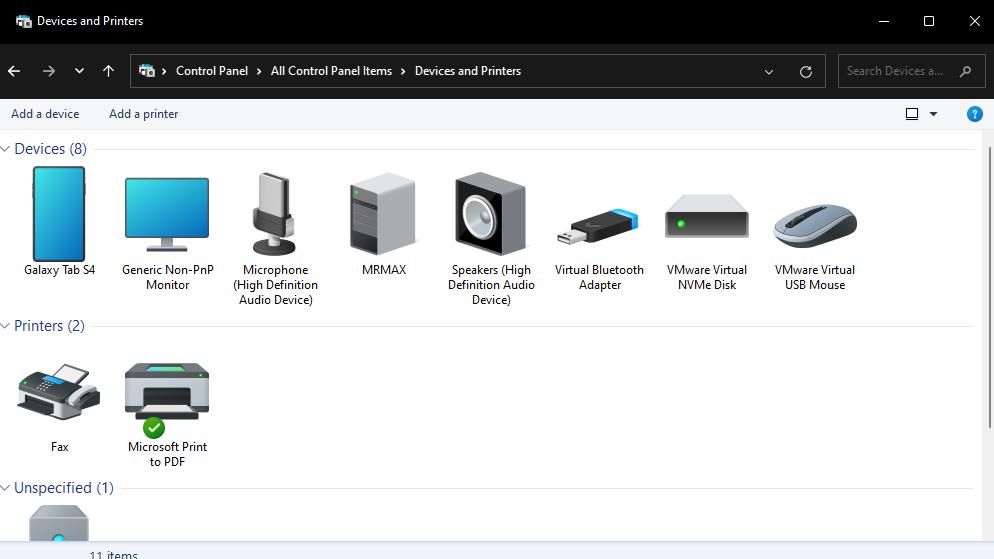
Task: Select the Virtual Bluetooth Adapter icon
Action: coord(598,227)
